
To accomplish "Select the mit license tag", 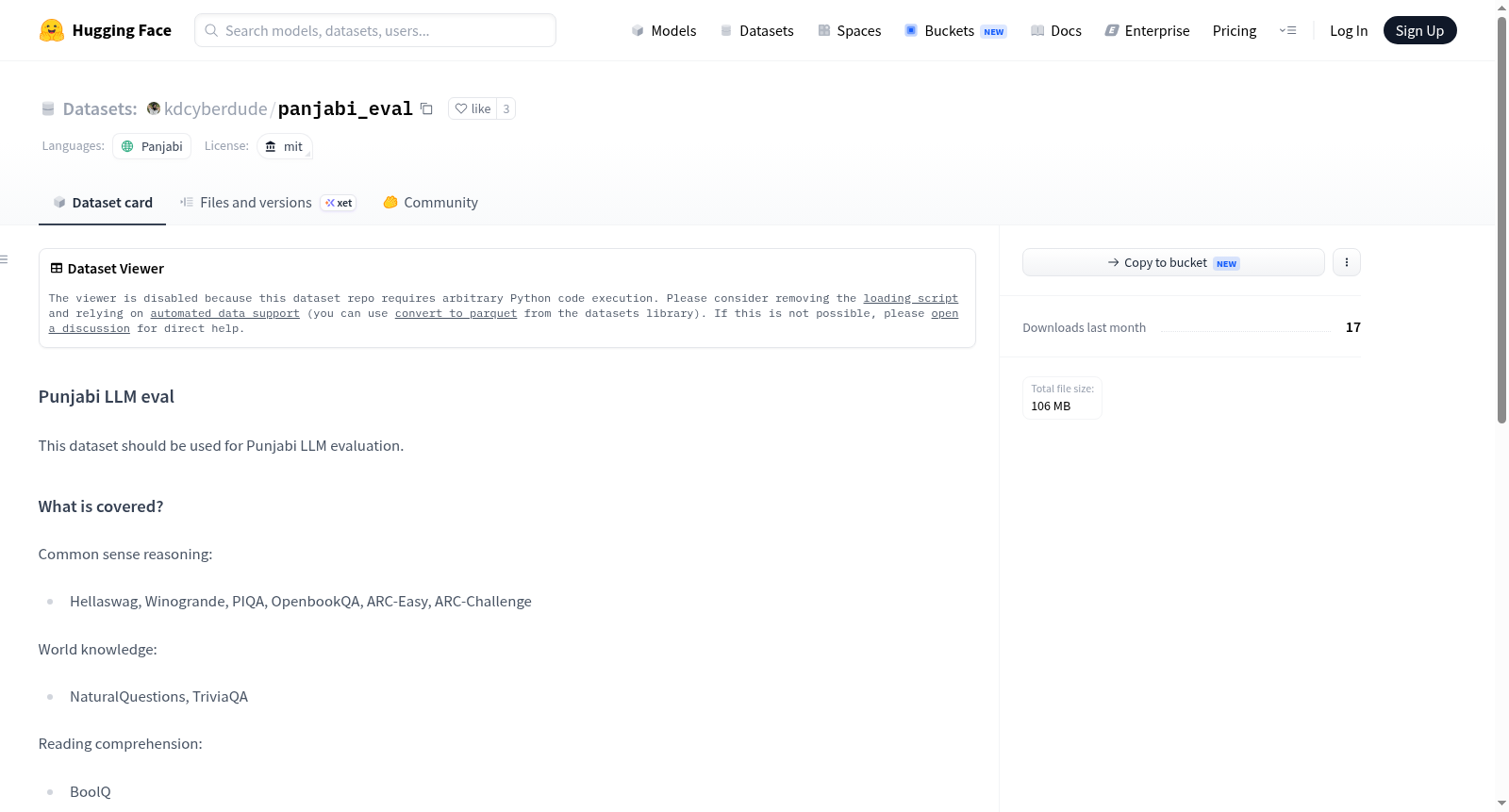I will click(284, 146).
